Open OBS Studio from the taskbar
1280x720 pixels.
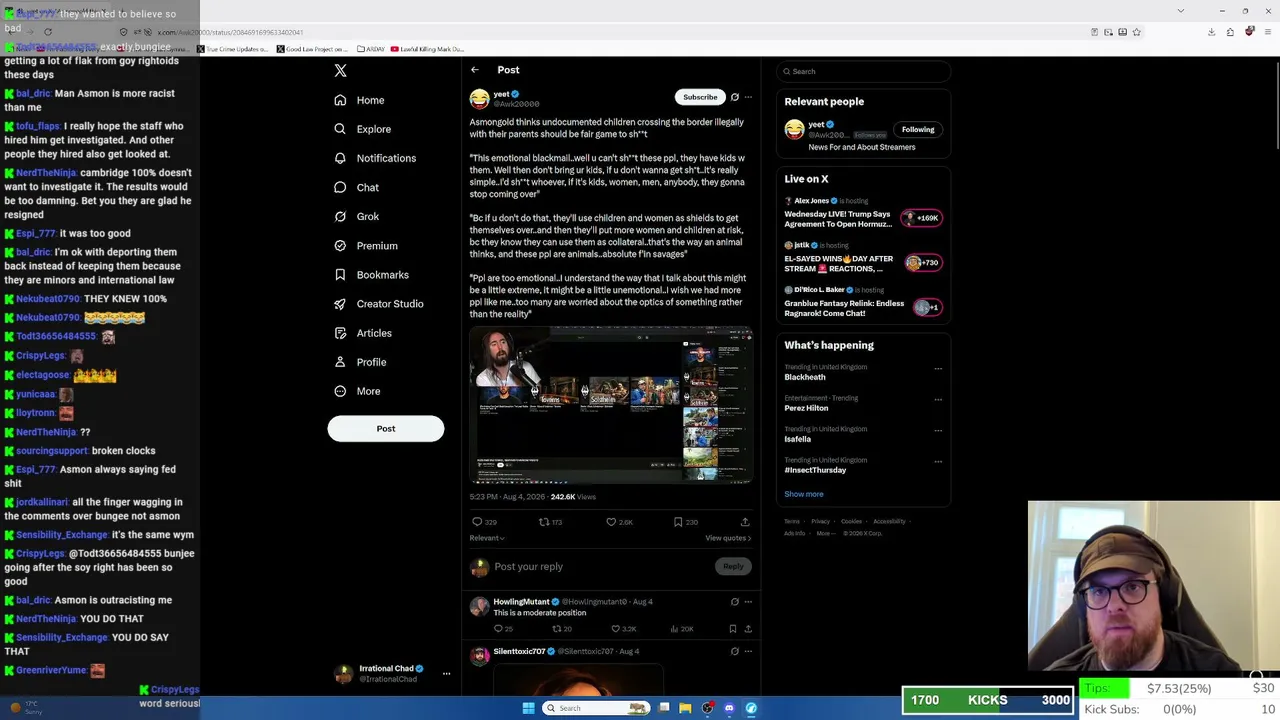tap(708, 708)
